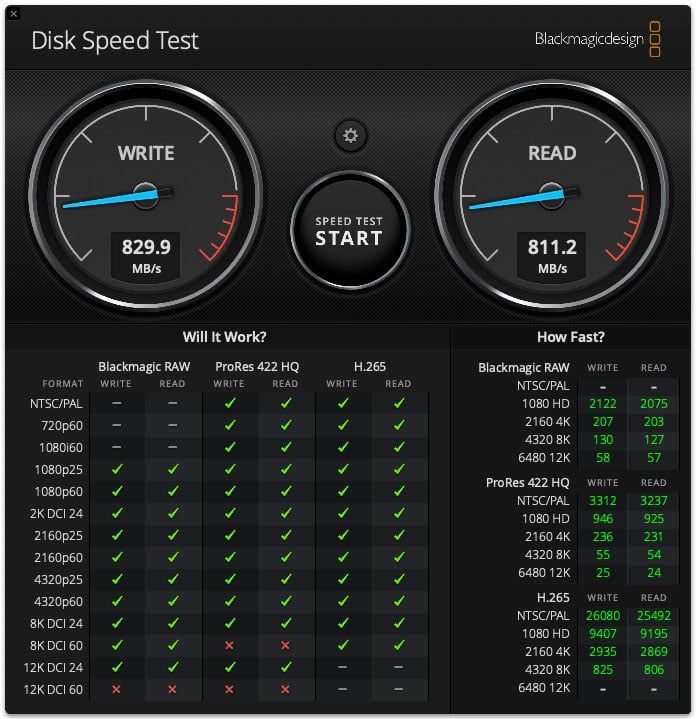696x719 pixels.
Task: Open settings via the gear icon
Action: [x=350, y=136]
